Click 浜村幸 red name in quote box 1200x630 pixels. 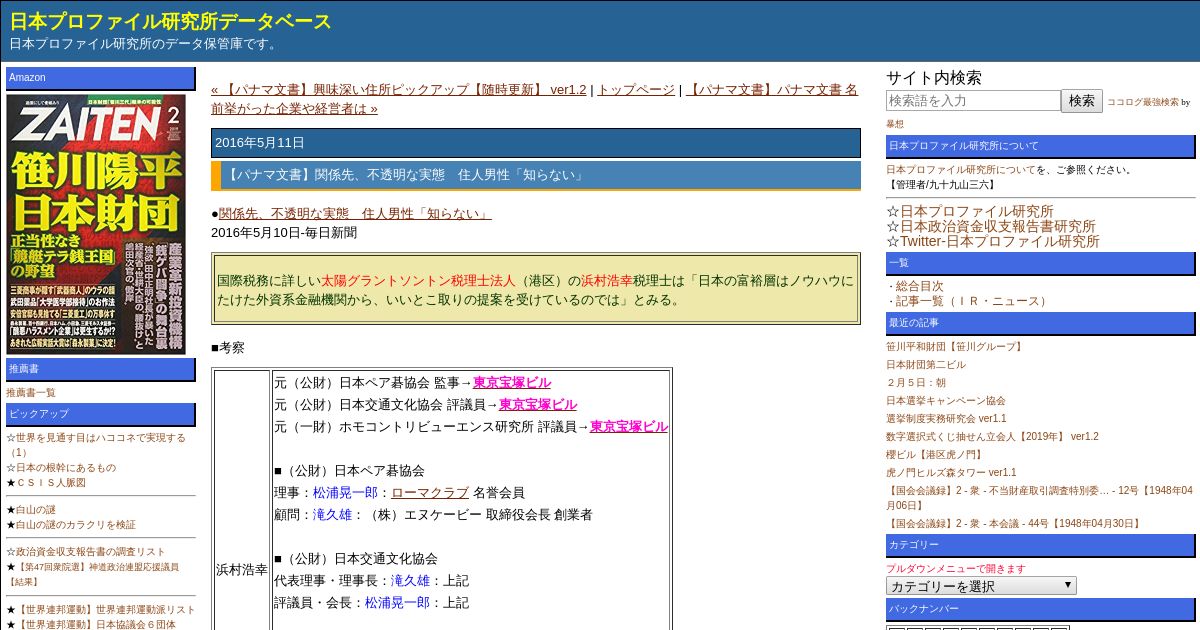point(607,280)
